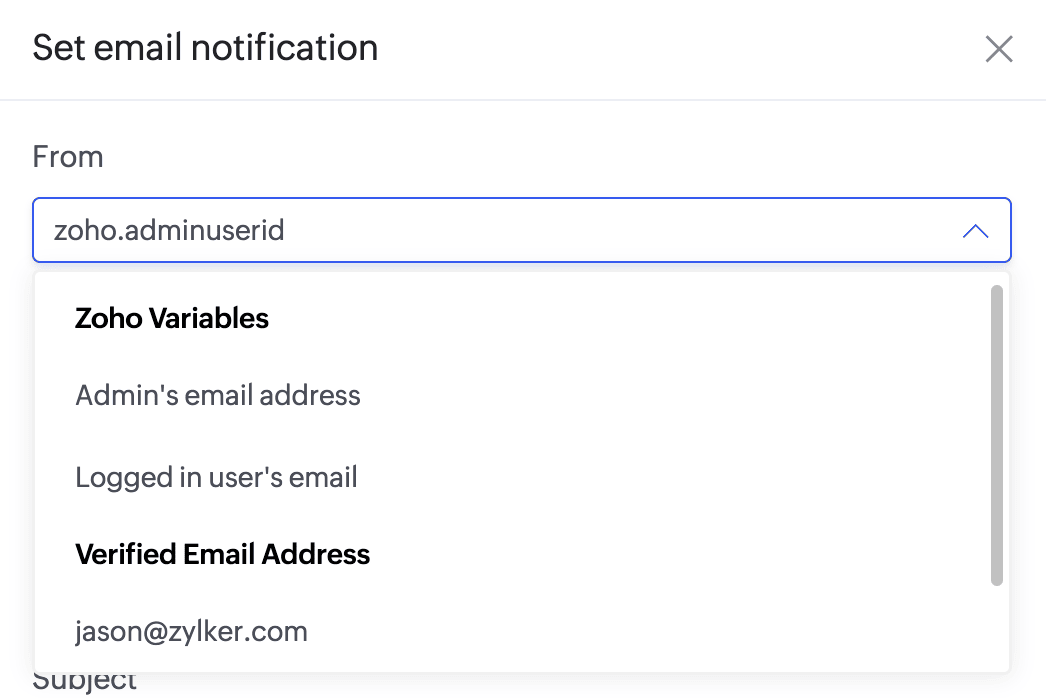Dismiss the dialog with the X icon
Viewport: 1046px width, 698px height.
pyautogui.click(x=999, y=49)
